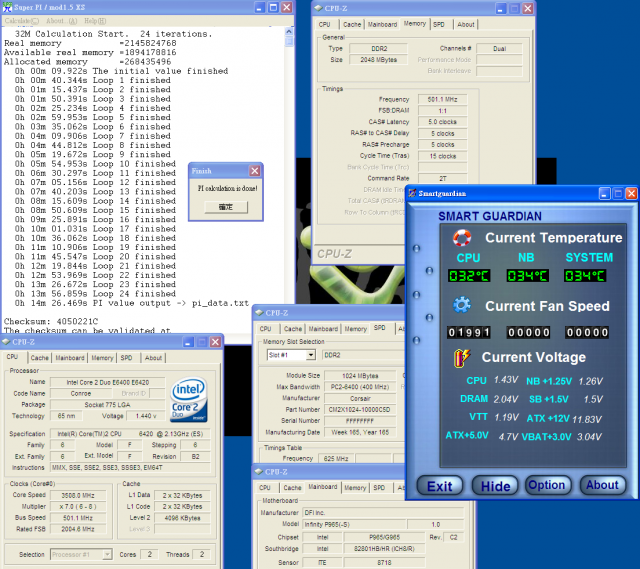Switch to SPD tab in Memory window
The image size is (640, 569).
click(439, 24)
